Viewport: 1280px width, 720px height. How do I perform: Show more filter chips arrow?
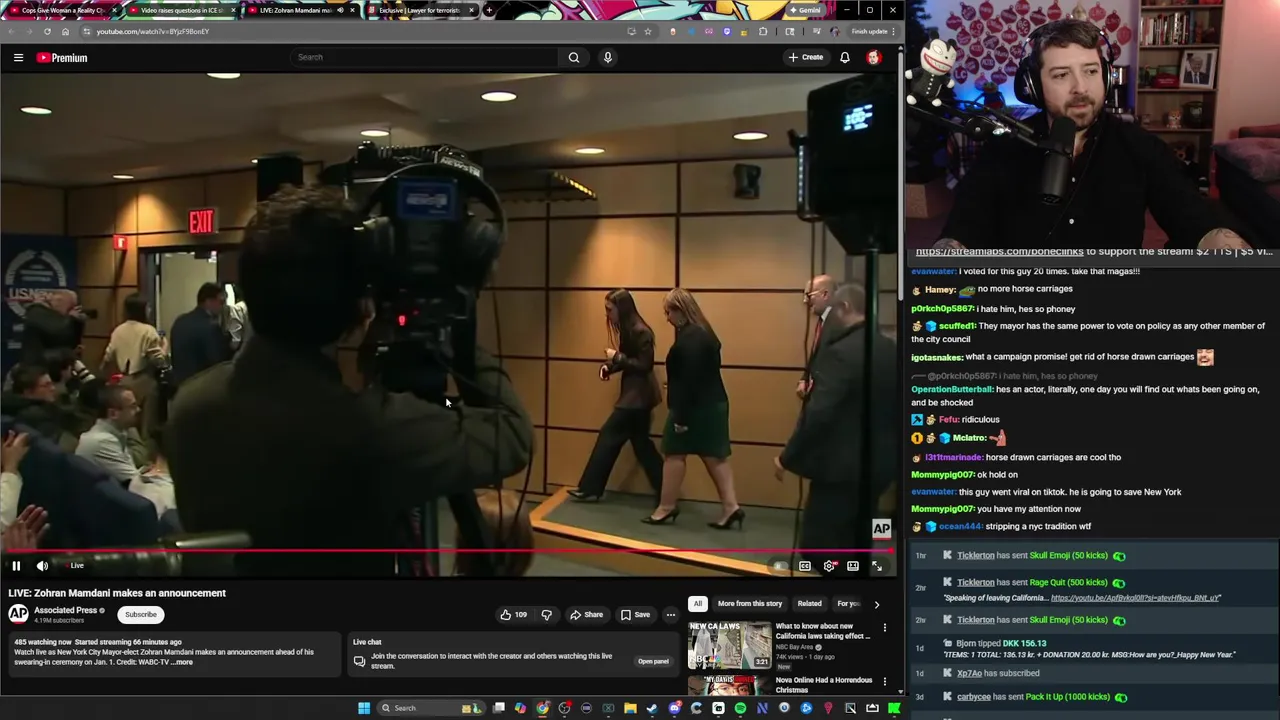(x=877, y=604)
